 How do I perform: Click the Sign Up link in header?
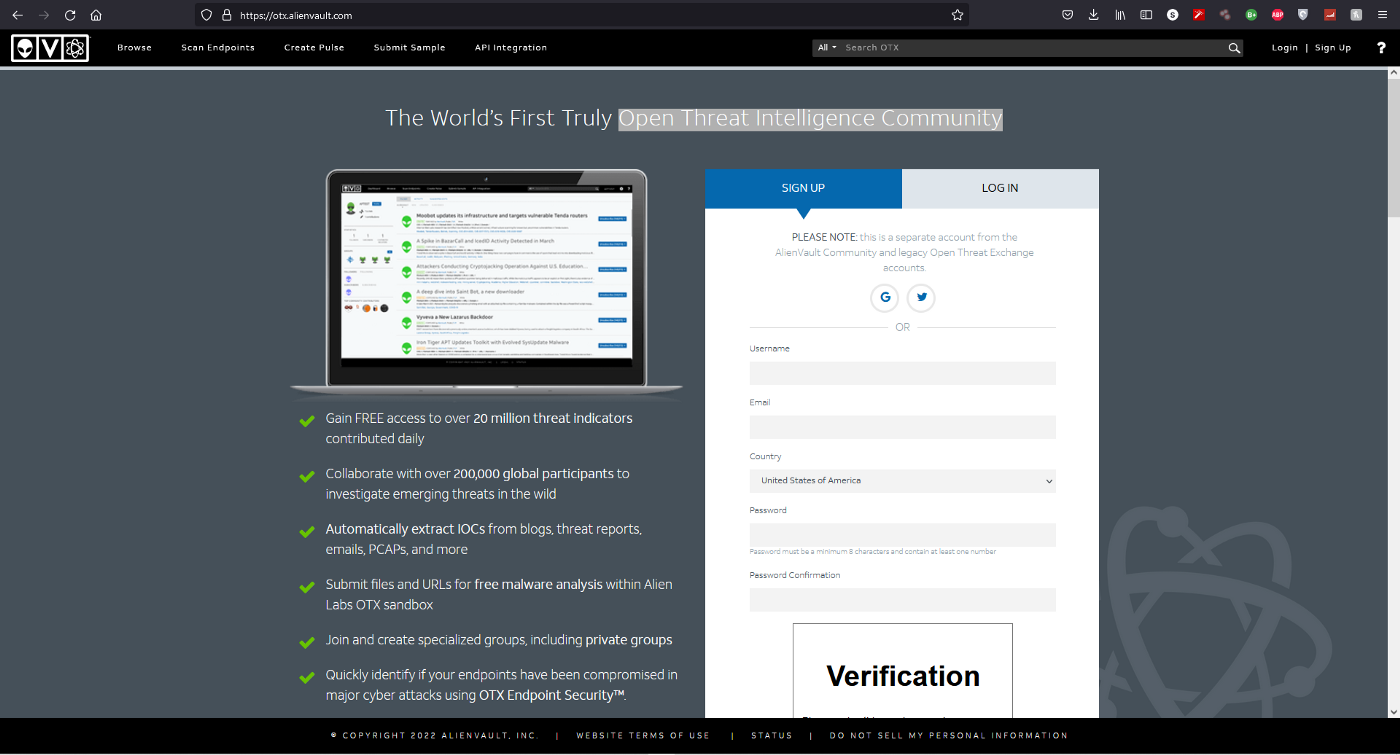pos(1333,48)
